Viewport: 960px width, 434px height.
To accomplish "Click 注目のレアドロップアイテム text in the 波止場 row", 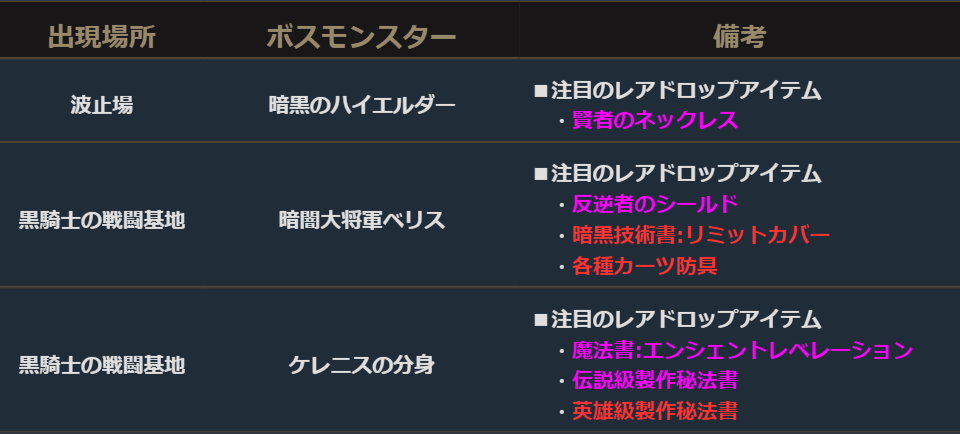I will tap(686, 91).
